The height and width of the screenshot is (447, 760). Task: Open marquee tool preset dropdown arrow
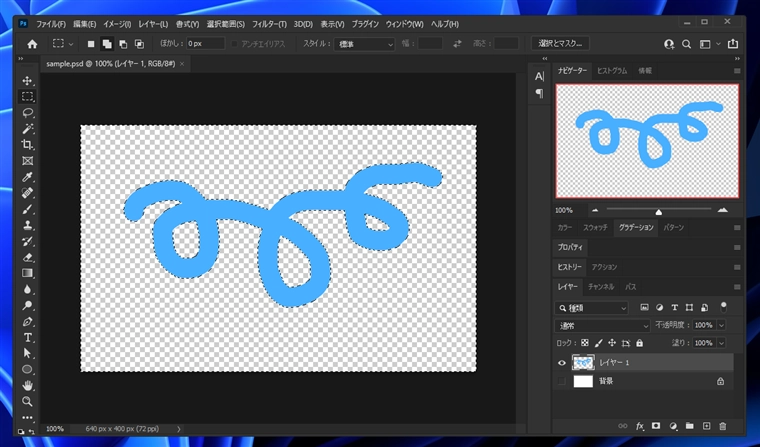pyautogui.click(x=71, y=44)
